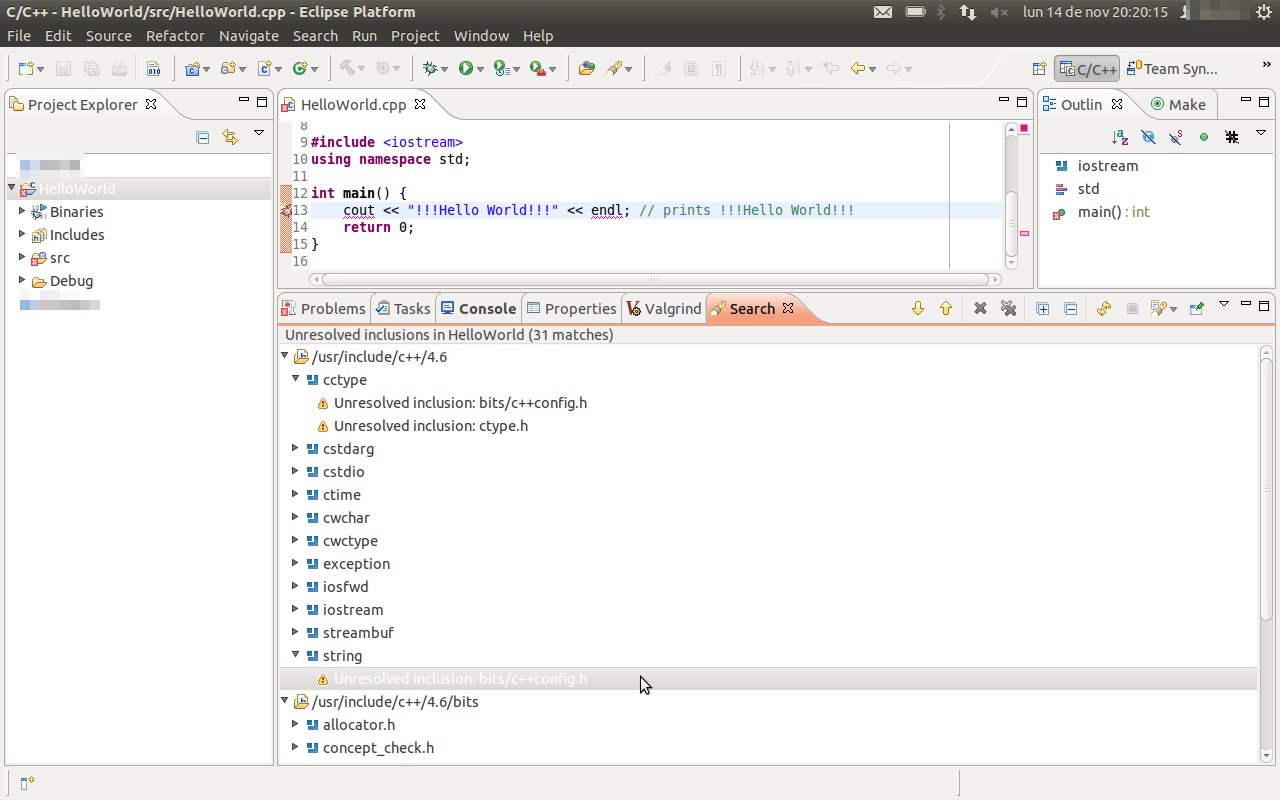Toggle Hide Static Members in Outline

[x=1176, y=137]
